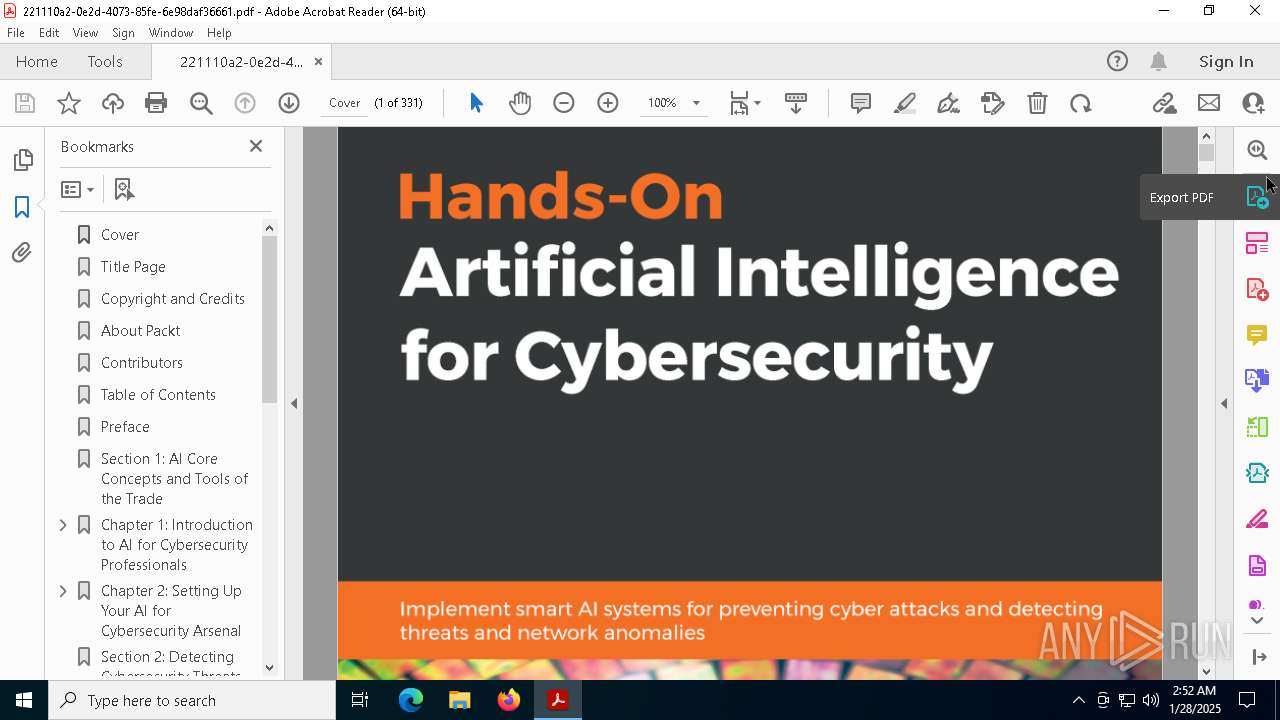Image resolution: width=1280 pixels, height=720 pixels.
Task: Toggle the Bookmarks panel icon
Action: click(22, 207)
